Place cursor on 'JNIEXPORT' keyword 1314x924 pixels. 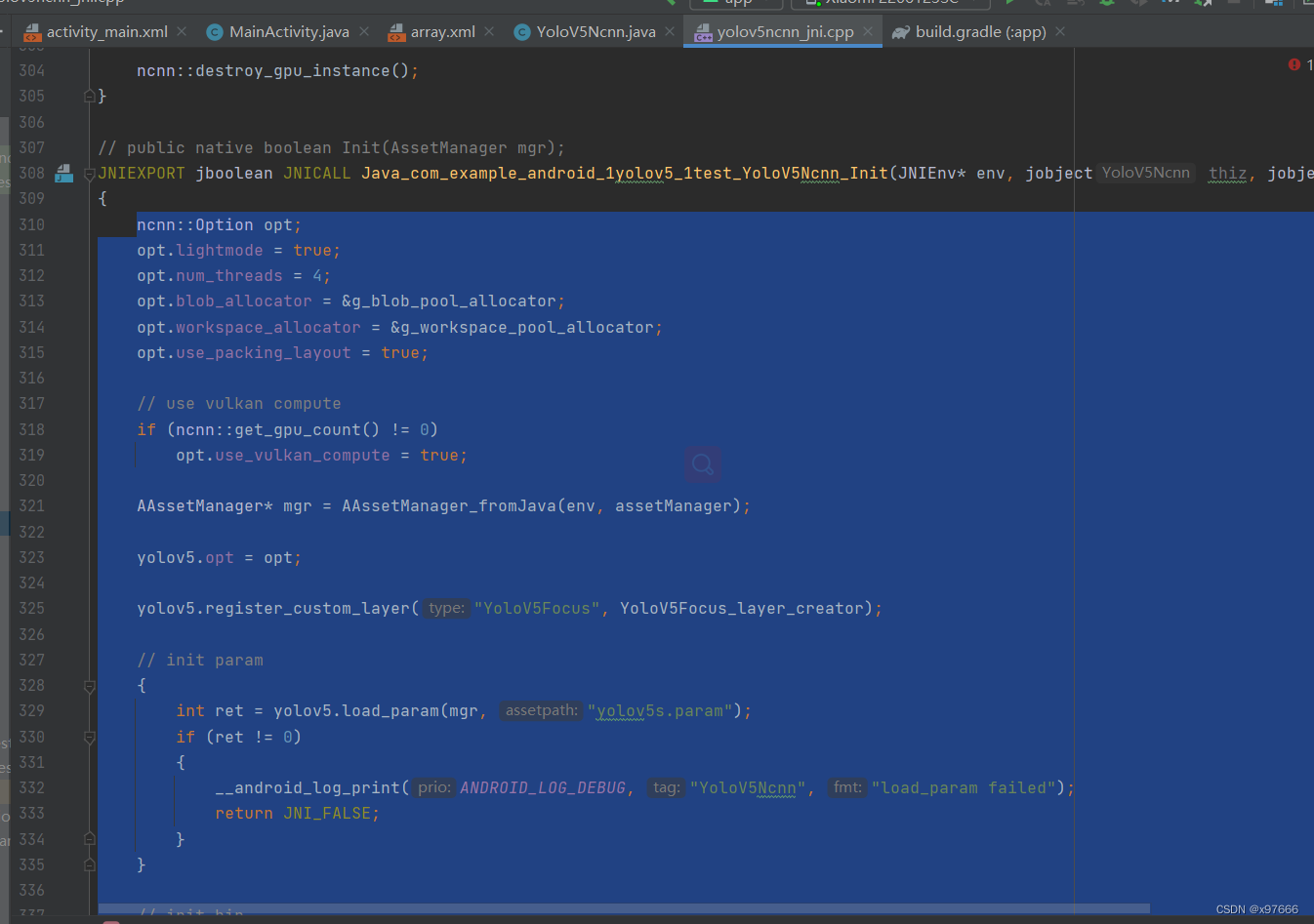coord(142,174)
